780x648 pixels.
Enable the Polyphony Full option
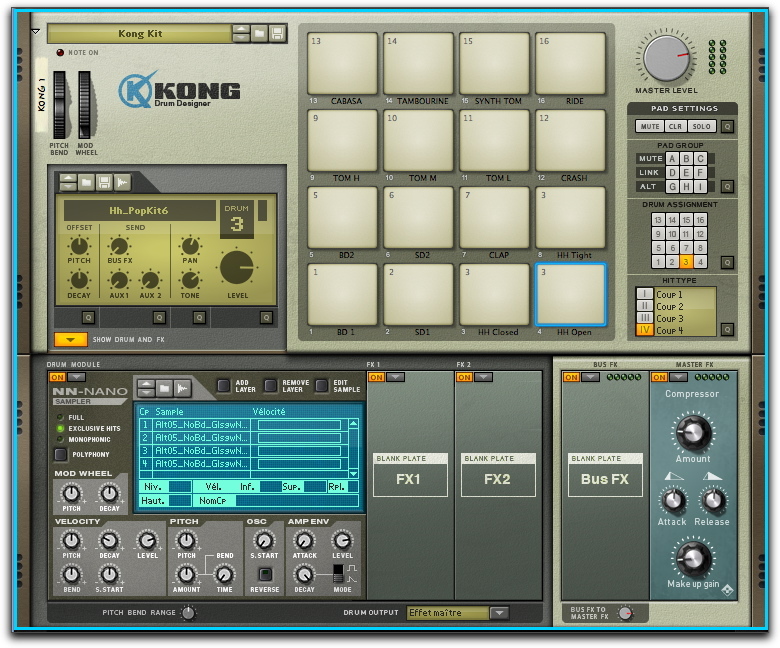pos(61,417)
